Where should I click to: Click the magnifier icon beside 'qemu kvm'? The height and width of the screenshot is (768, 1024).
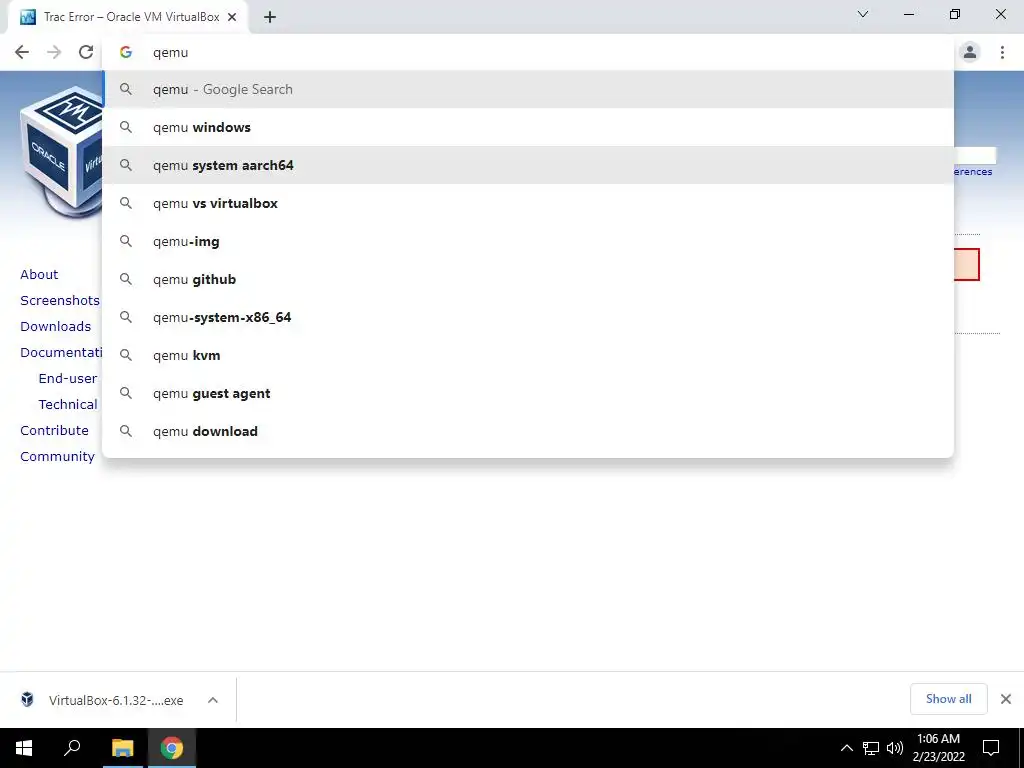tap(126, 355)
